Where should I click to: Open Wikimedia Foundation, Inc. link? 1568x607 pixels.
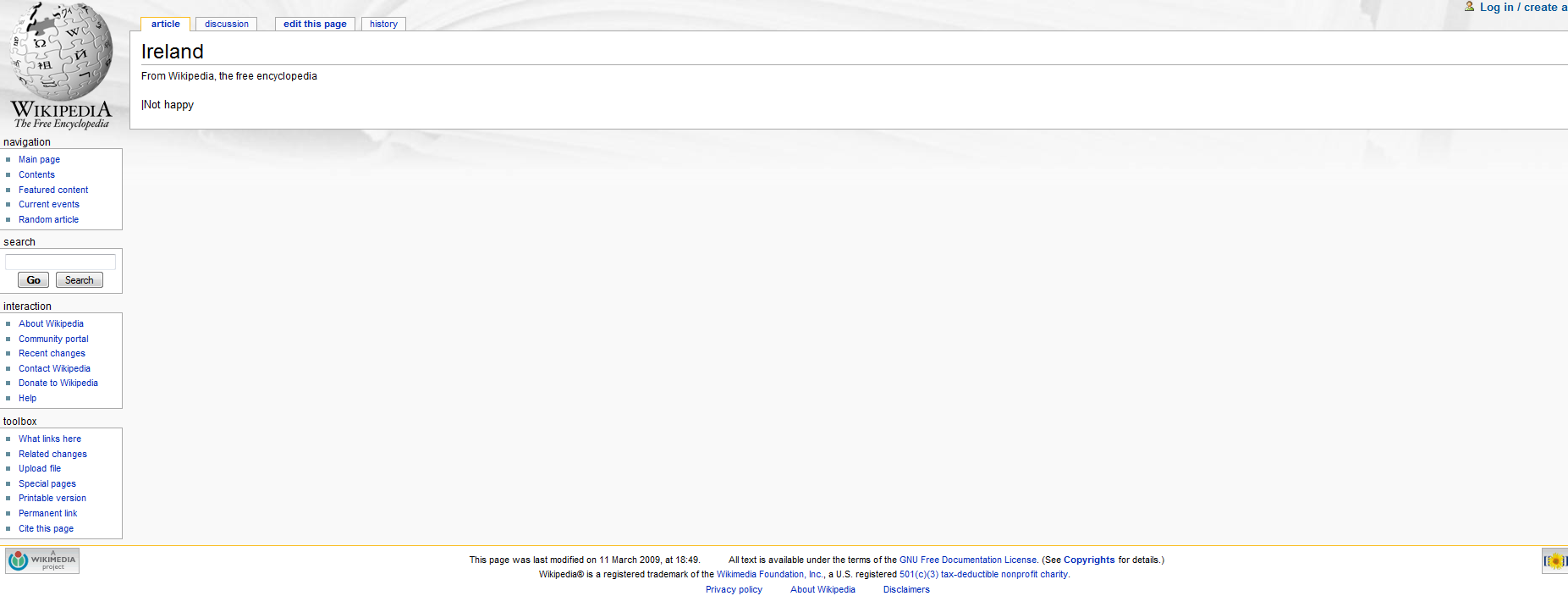coord(769,574)
